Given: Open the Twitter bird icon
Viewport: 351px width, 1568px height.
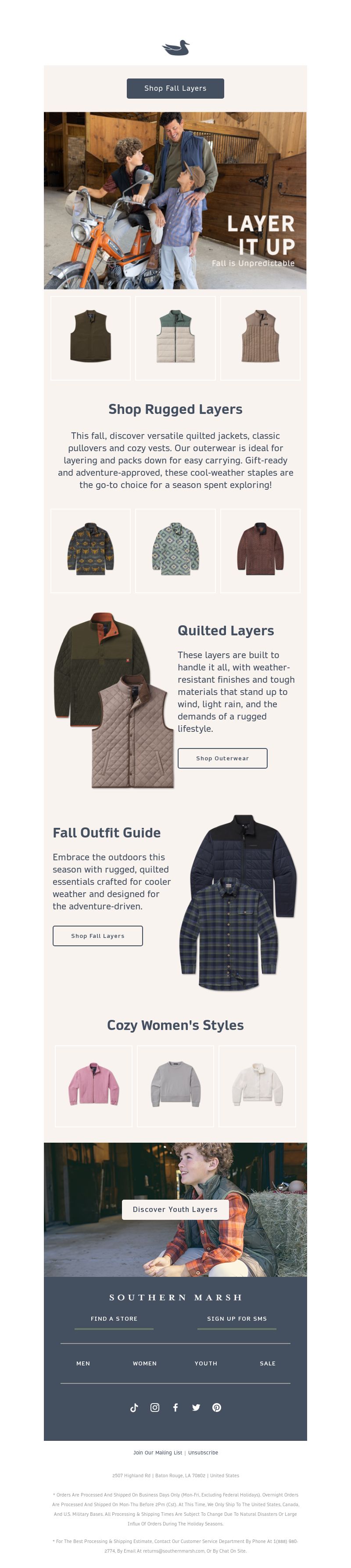Looking at the screenshot, I should 196,1408.
